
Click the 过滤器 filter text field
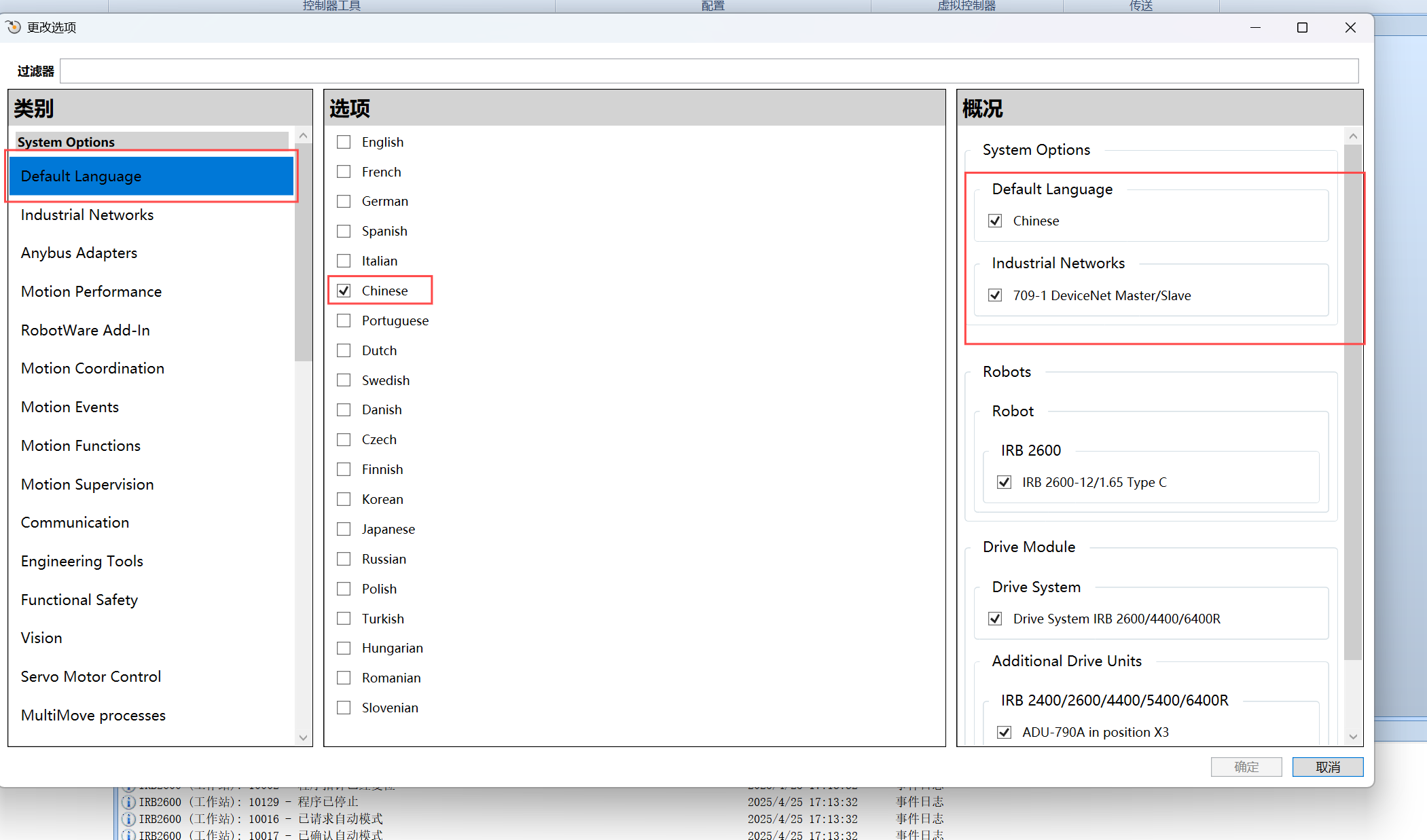tap(708, 71)
